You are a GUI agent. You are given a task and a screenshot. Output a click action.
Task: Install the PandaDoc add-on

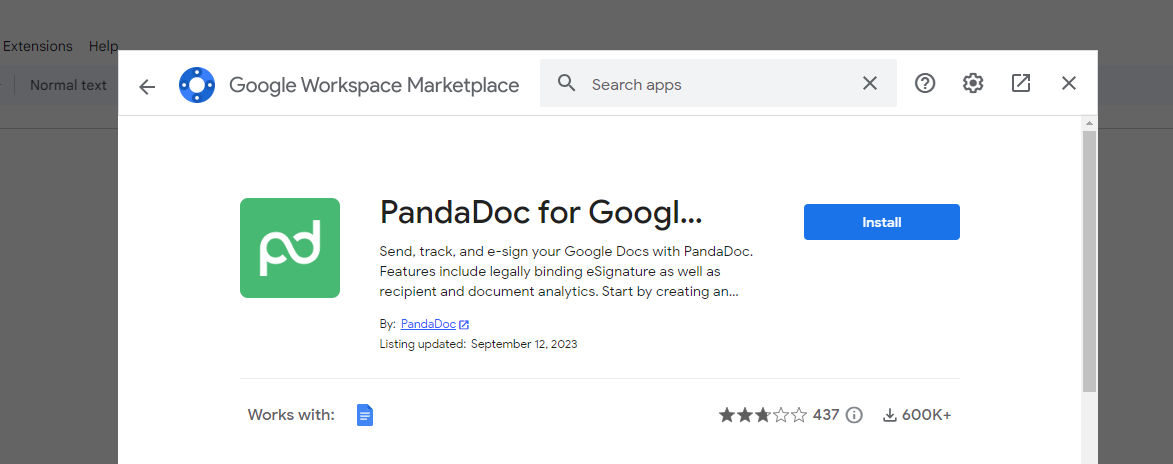coord(881,222)
